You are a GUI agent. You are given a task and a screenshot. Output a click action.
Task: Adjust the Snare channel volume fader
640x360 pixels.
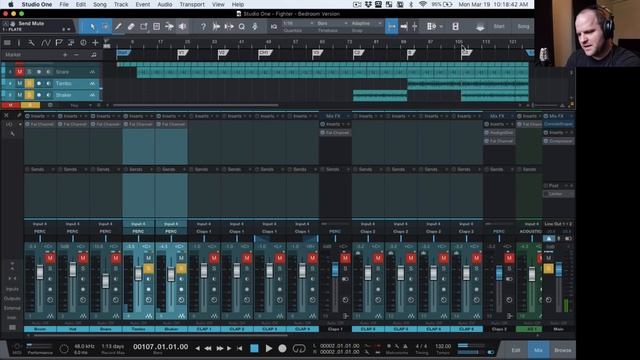pos(105,281)
